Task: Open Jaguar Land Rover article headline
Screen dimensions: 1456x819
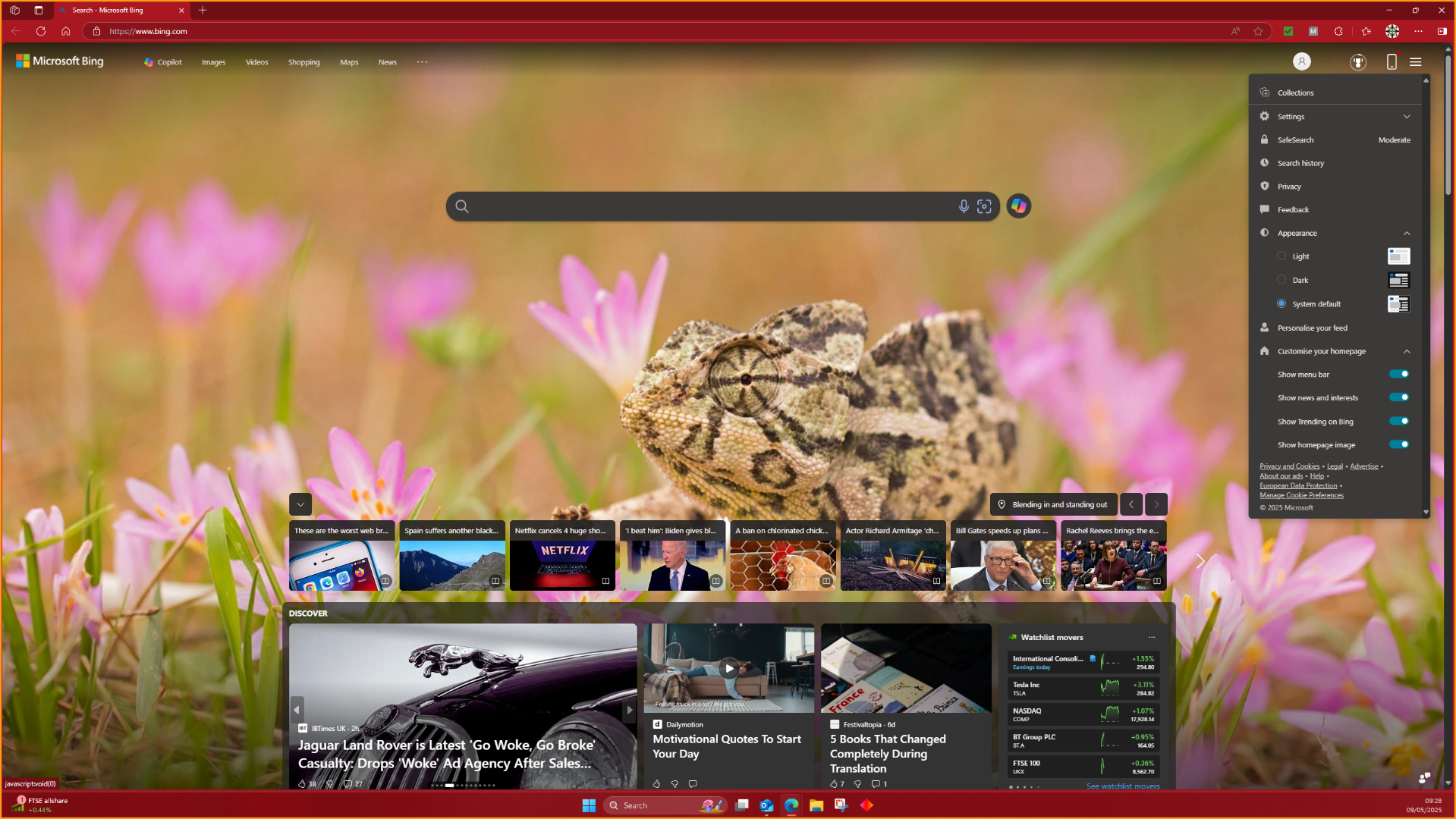Action: [446, 755]
